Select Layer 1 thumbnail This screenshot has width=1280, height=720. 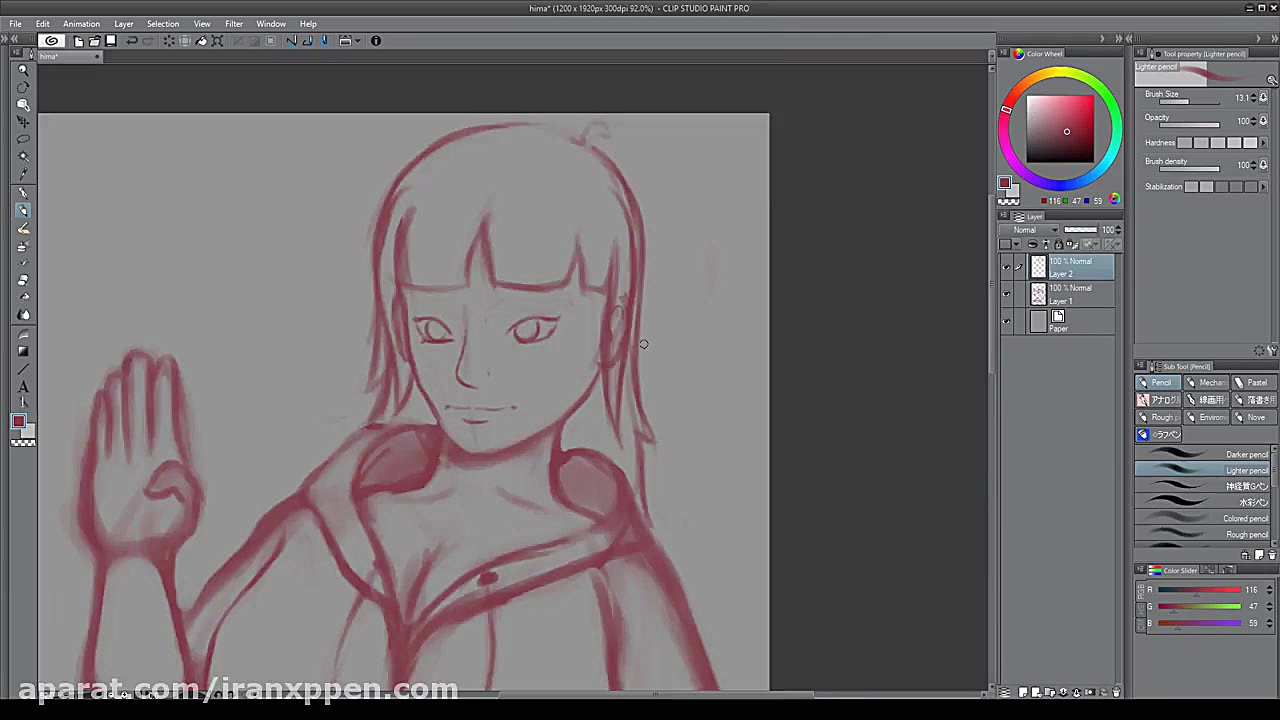(1038, 295)
